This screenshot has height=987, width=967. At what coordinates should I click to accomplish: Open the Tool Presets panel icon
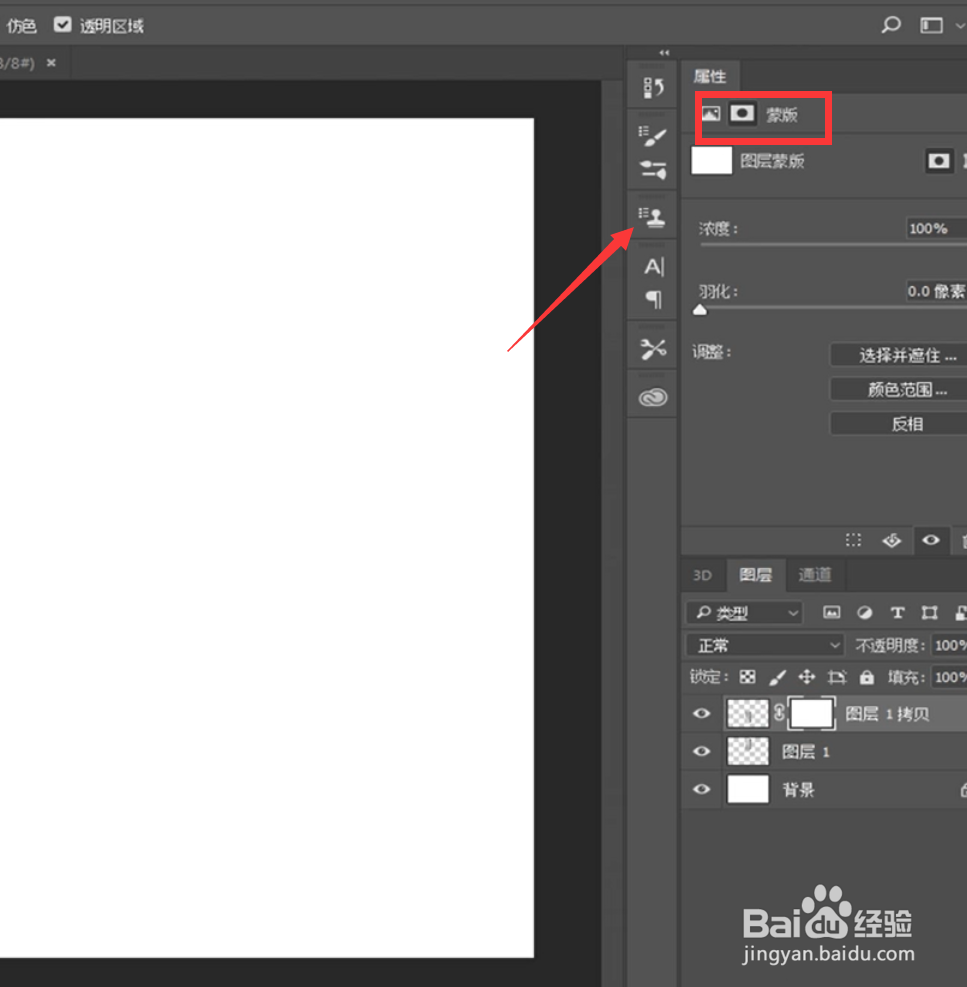[653, 348]
